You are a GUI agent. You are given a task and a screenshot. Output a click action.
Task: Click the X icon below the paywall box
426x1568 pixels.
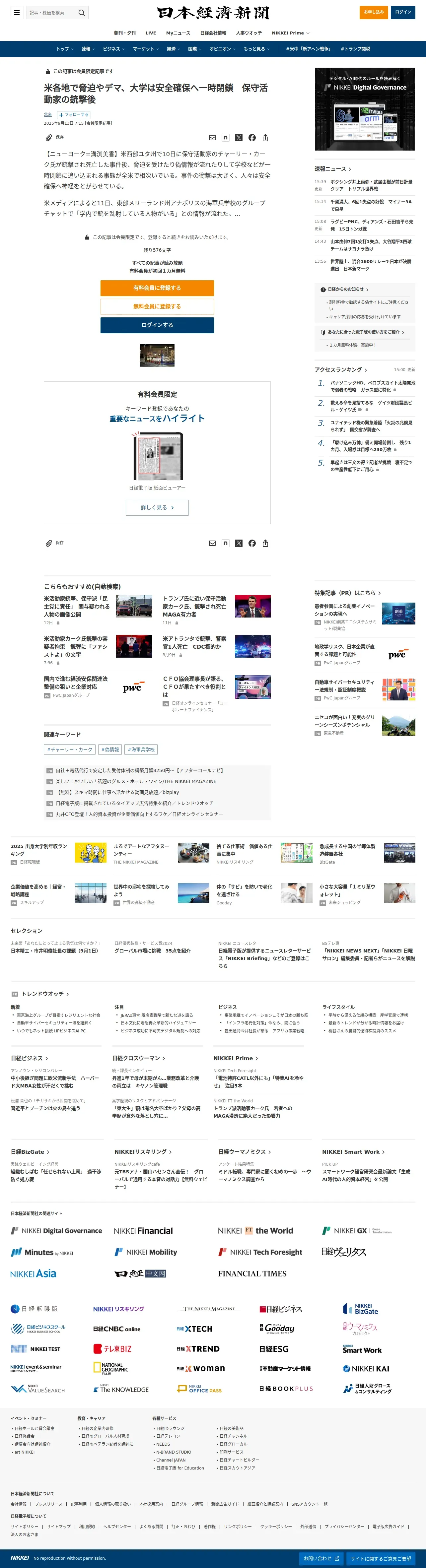pyautogui.click(x=239, y=543)
